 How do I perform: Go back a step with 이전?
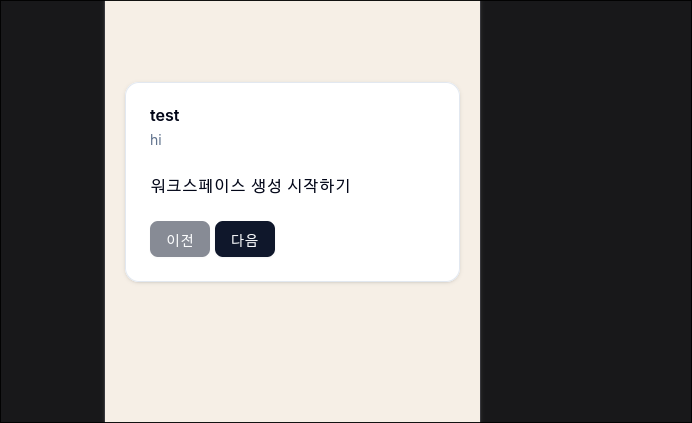(180, 239)
